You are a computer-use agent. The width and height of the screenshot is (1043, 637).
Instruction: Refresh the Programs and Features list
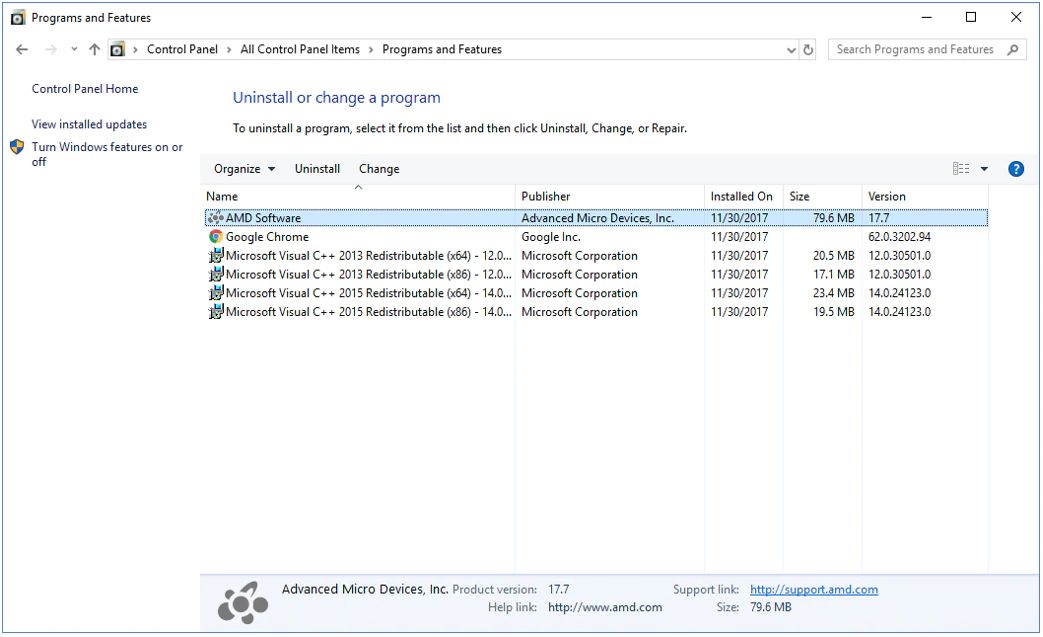pos(808,50)
